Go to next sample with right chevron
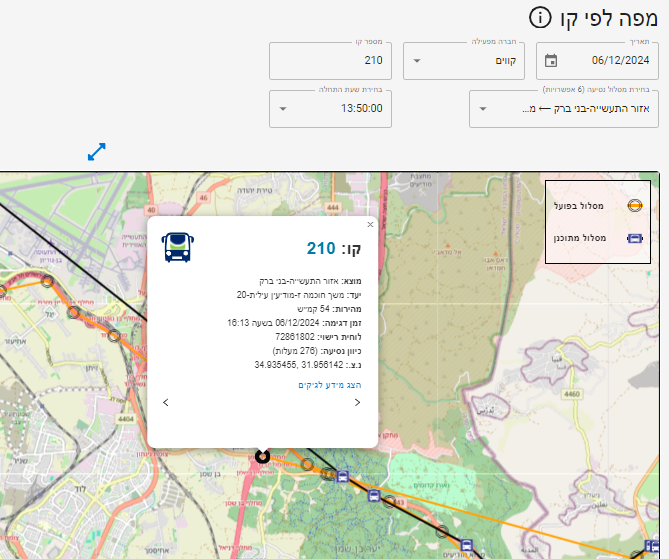The width and height of the screenshot is (669, 559). pos(358,402)
